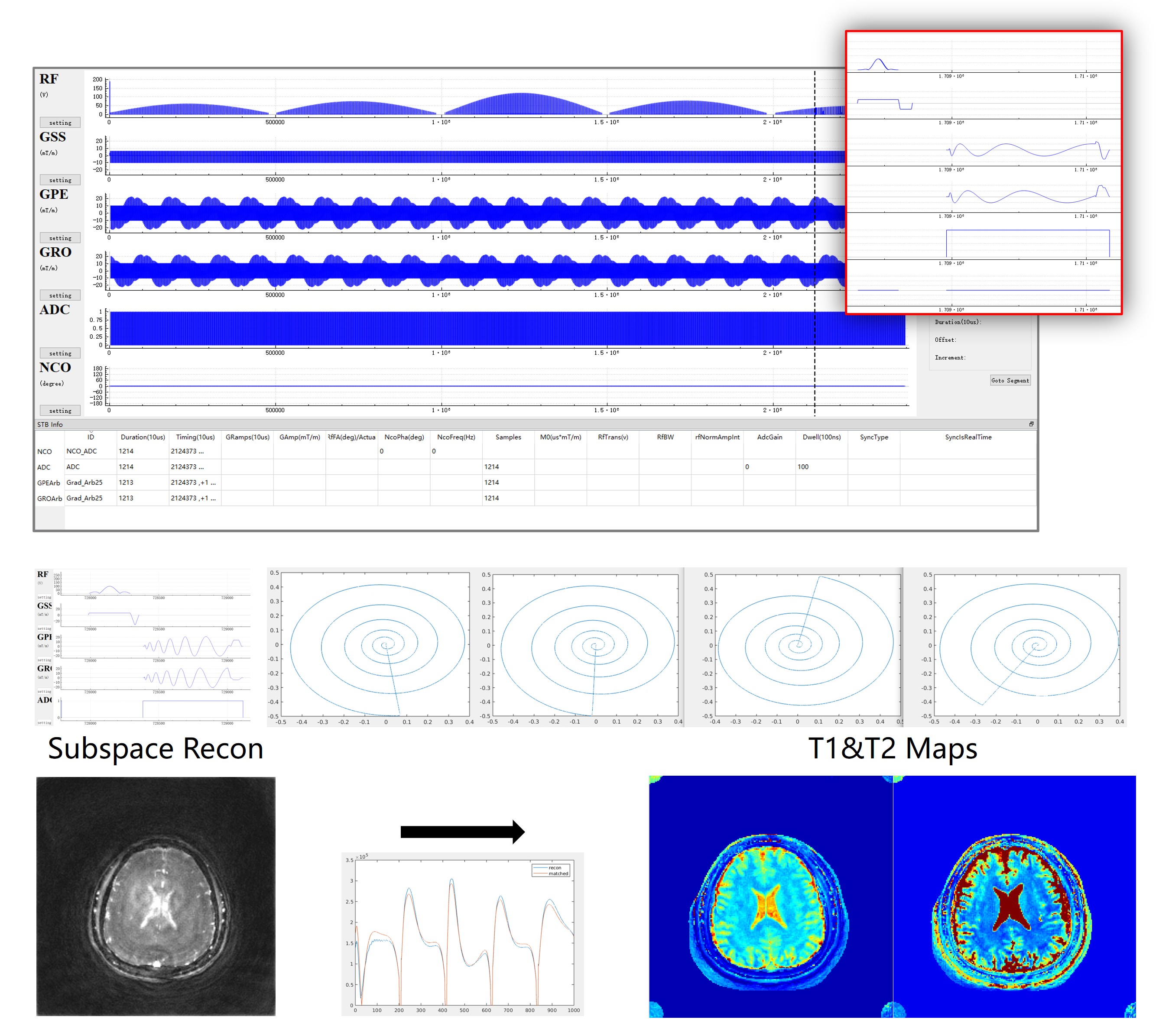Select the GRamps(10us) column header

(x=247, y=437)
